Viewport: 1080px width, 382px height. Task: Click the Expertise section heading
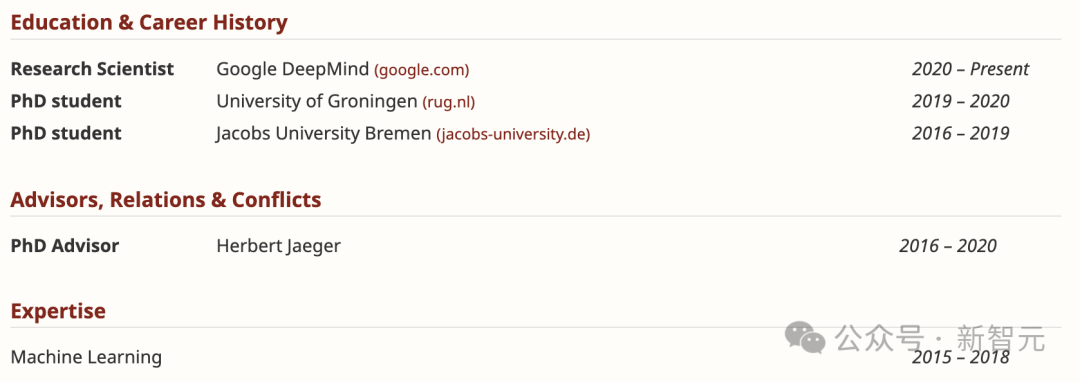click(58, 311)
